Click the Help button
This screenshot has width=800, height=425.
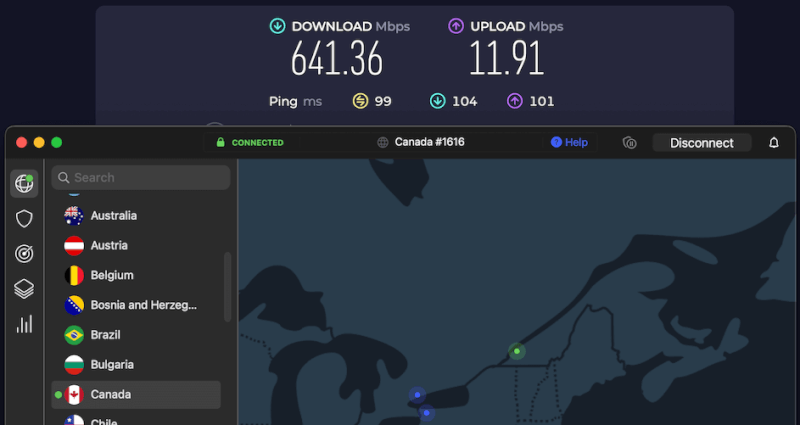tap(569, 142)
